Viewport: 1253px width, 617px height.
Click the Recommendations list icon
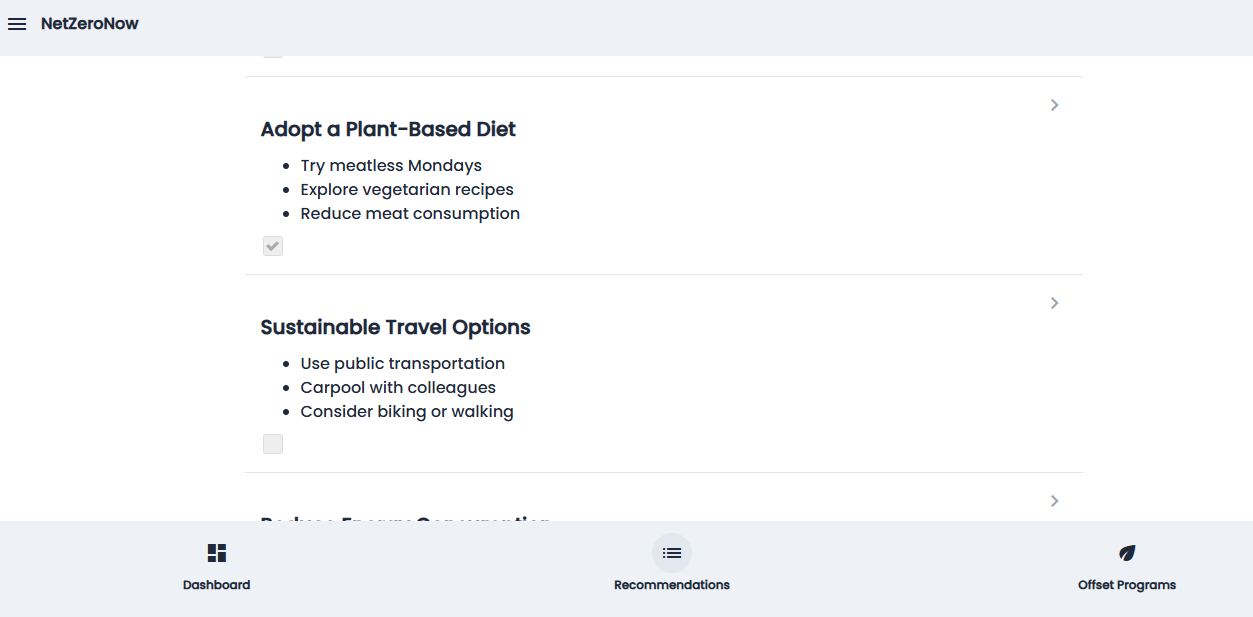click(672, 553)
